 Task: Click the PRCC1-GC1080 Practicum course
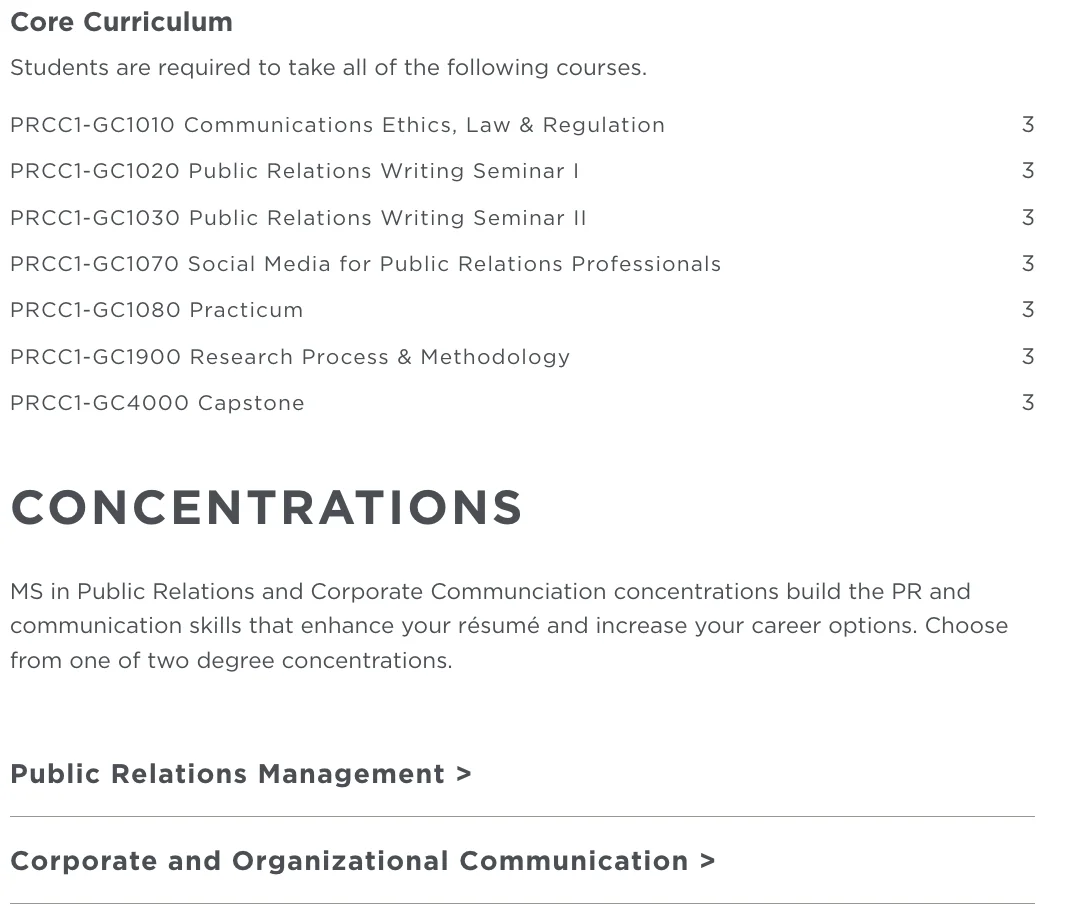pyautogui.click(x=156, y=310)
